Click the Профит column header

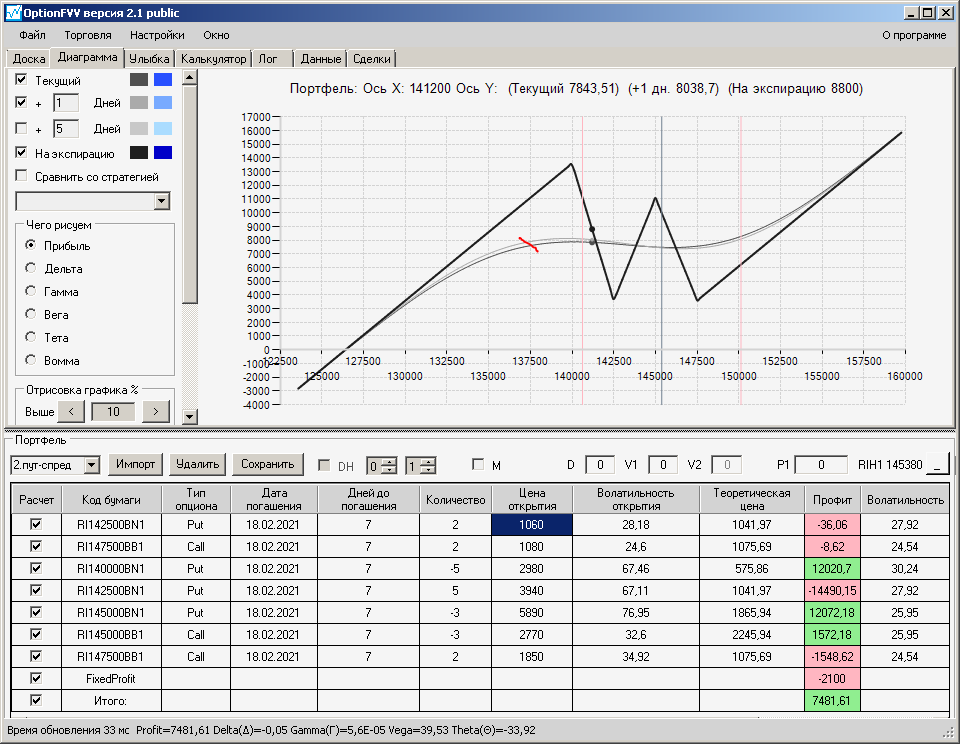(x=832, y=500)
